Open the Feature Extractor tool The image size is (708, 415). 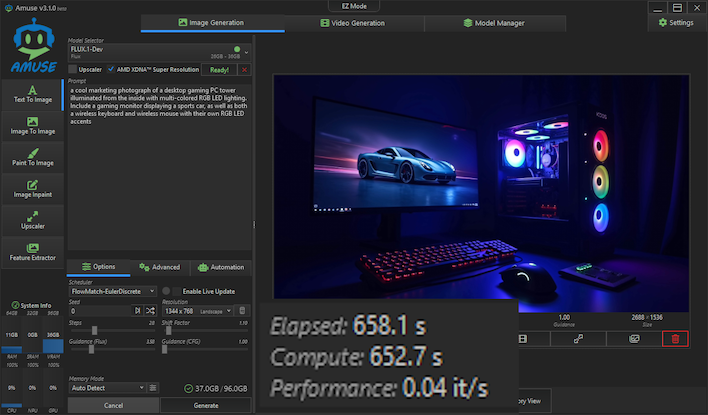pyautogui.click(x=33, y=252)
